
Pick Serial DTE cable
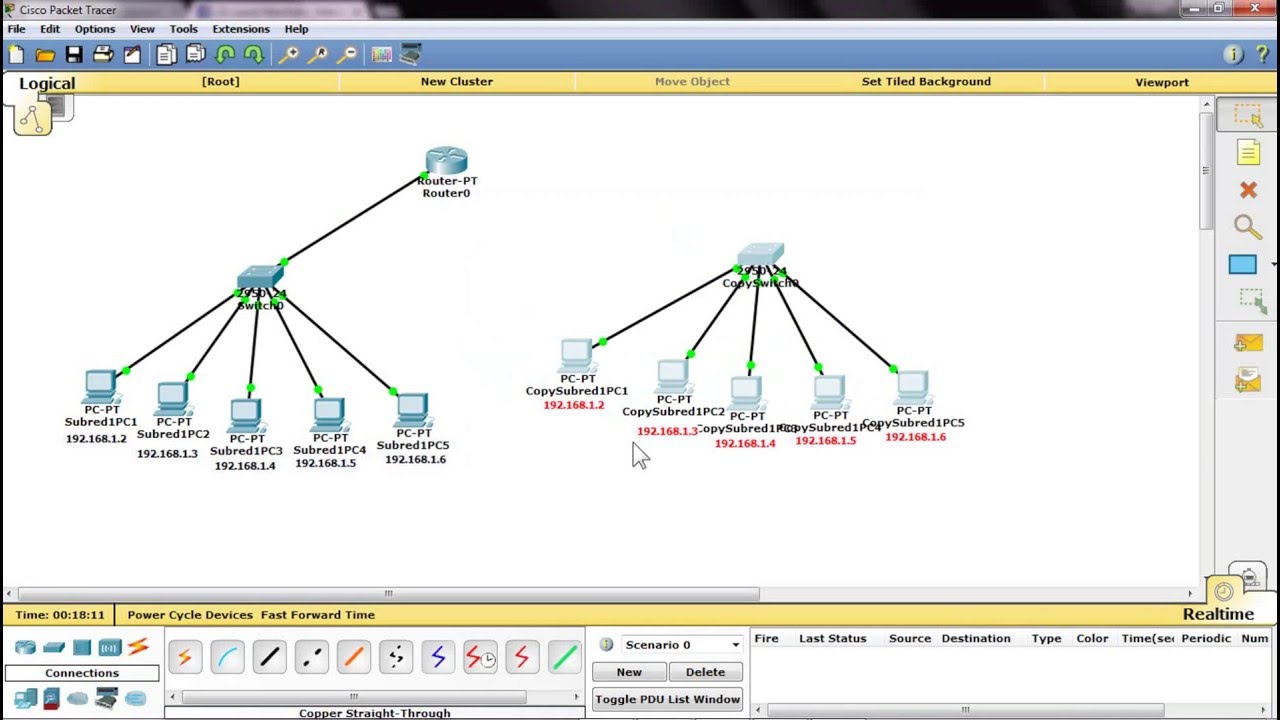point(522,657)
